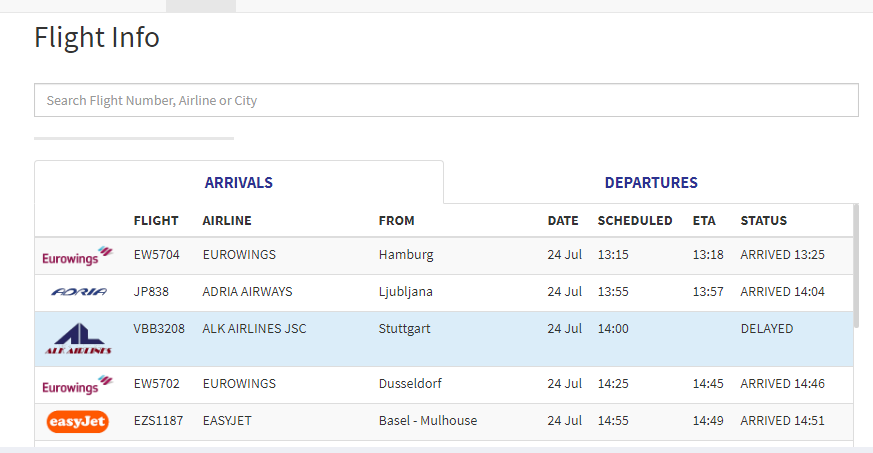The height and width of the screenshot is (453, 873).
Task: Click flight number EZS1187
Action: pos(158,421)
